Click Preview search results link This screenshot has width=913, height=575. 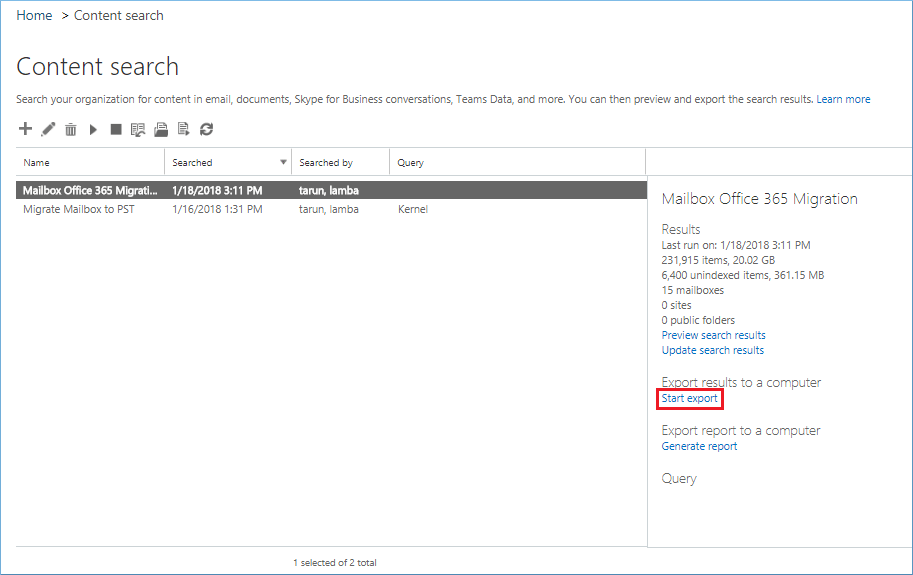click(x=713, y=335)
